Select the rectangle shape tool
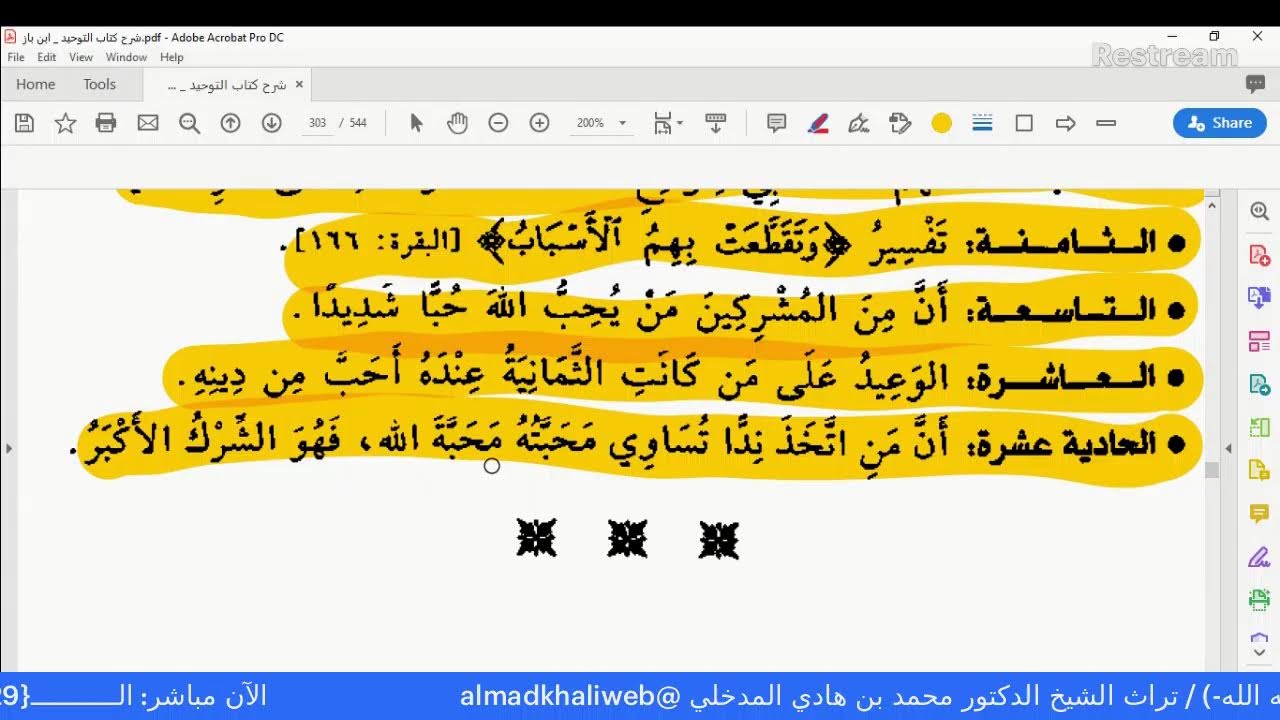Screen dimensions: 1280x720 point(1024,123)
